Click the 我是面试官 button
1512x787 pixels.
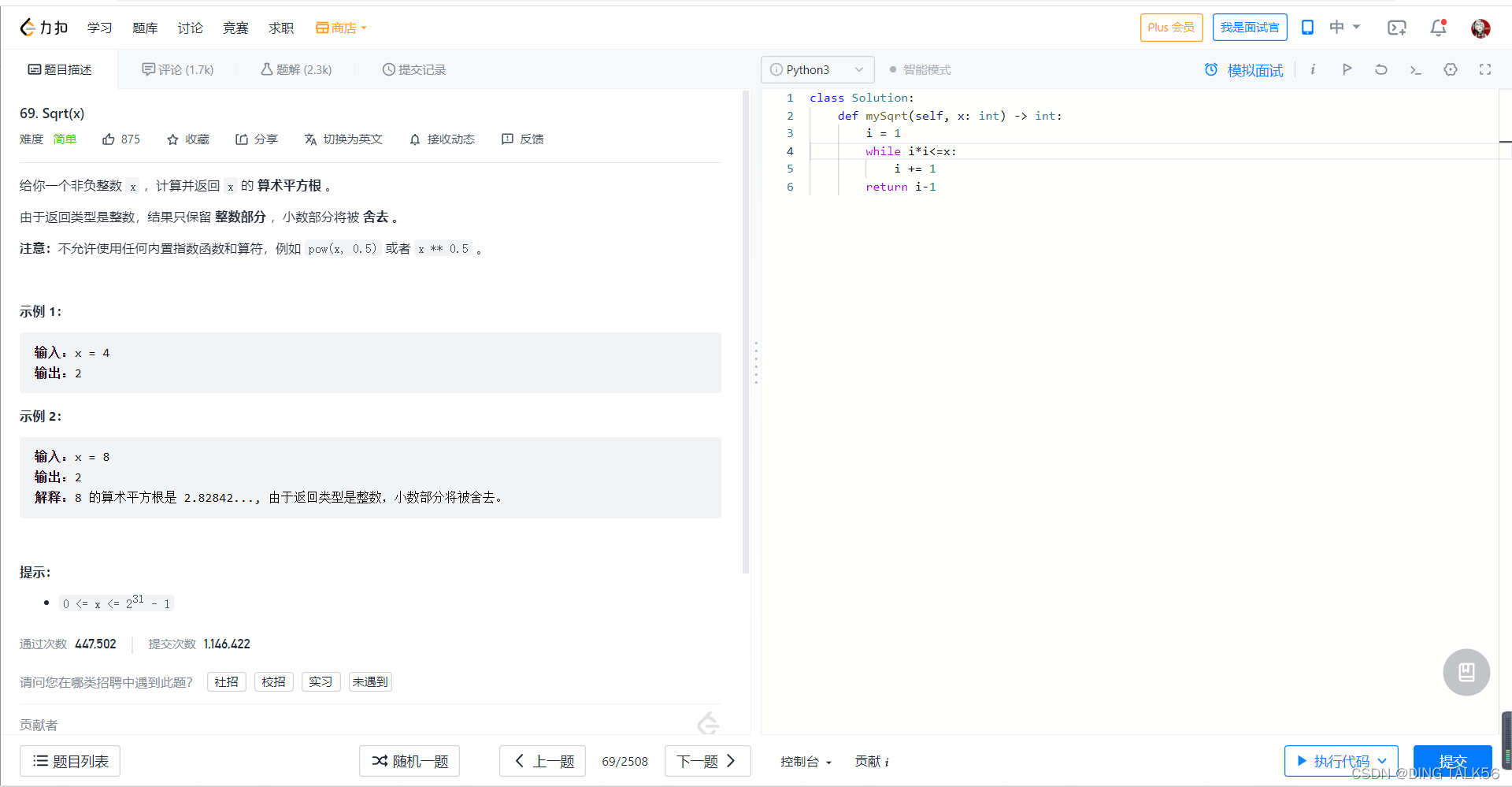[x=1250, y=28]
